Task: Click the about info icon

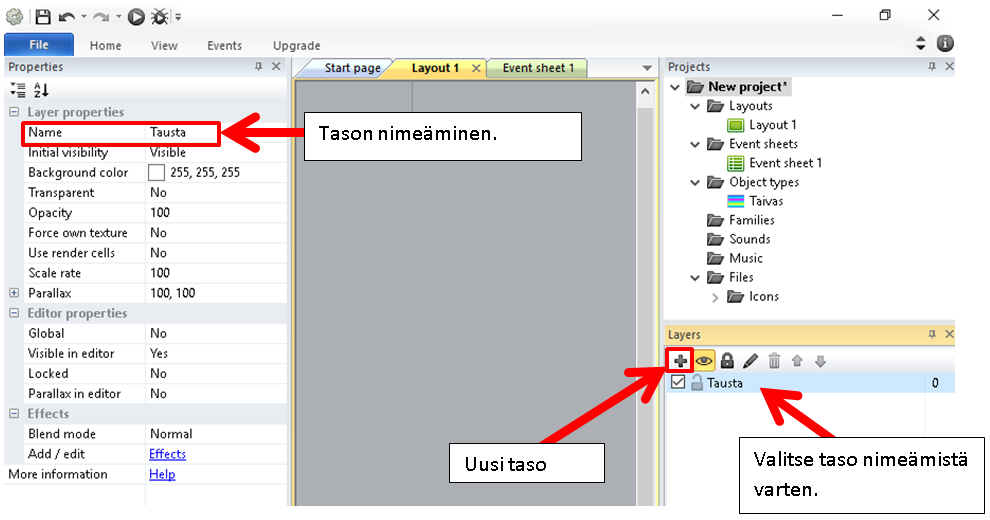Action: [x=944, y=44]
